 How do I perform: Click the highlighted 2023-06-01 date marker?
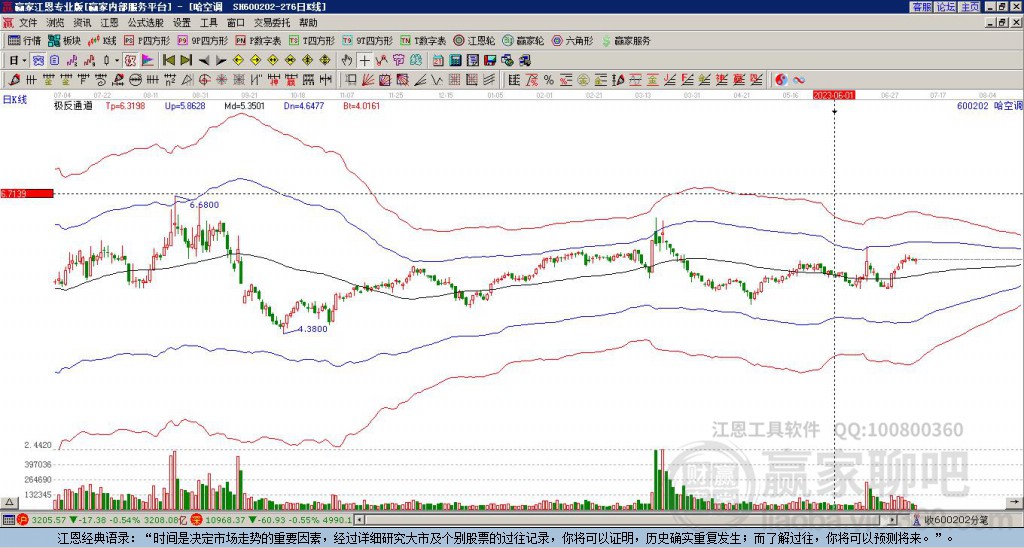(x=834, y=95)
